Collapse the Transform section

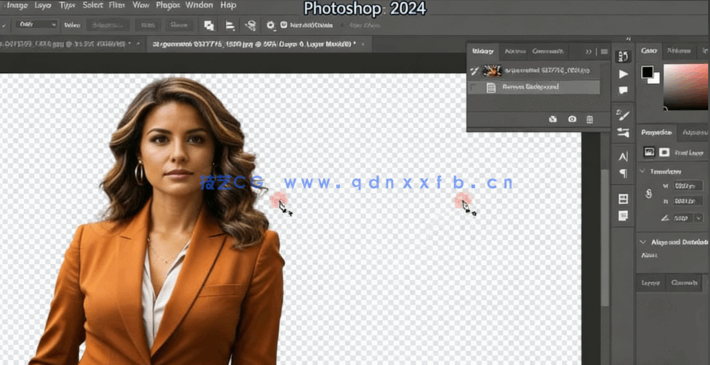(x=642, y=172)
